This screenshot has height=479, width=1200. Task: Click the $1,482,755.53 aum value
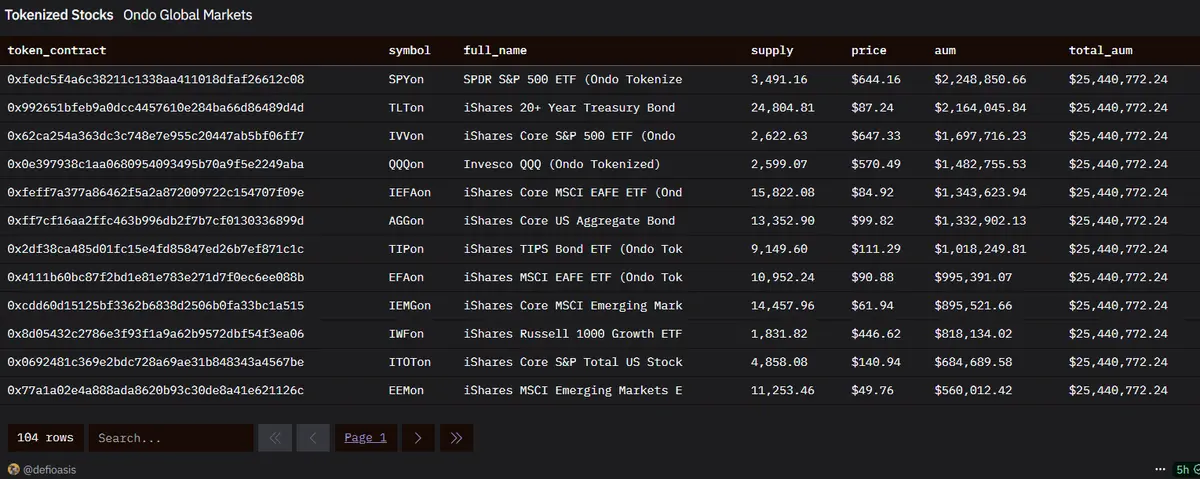click(980, 164)
